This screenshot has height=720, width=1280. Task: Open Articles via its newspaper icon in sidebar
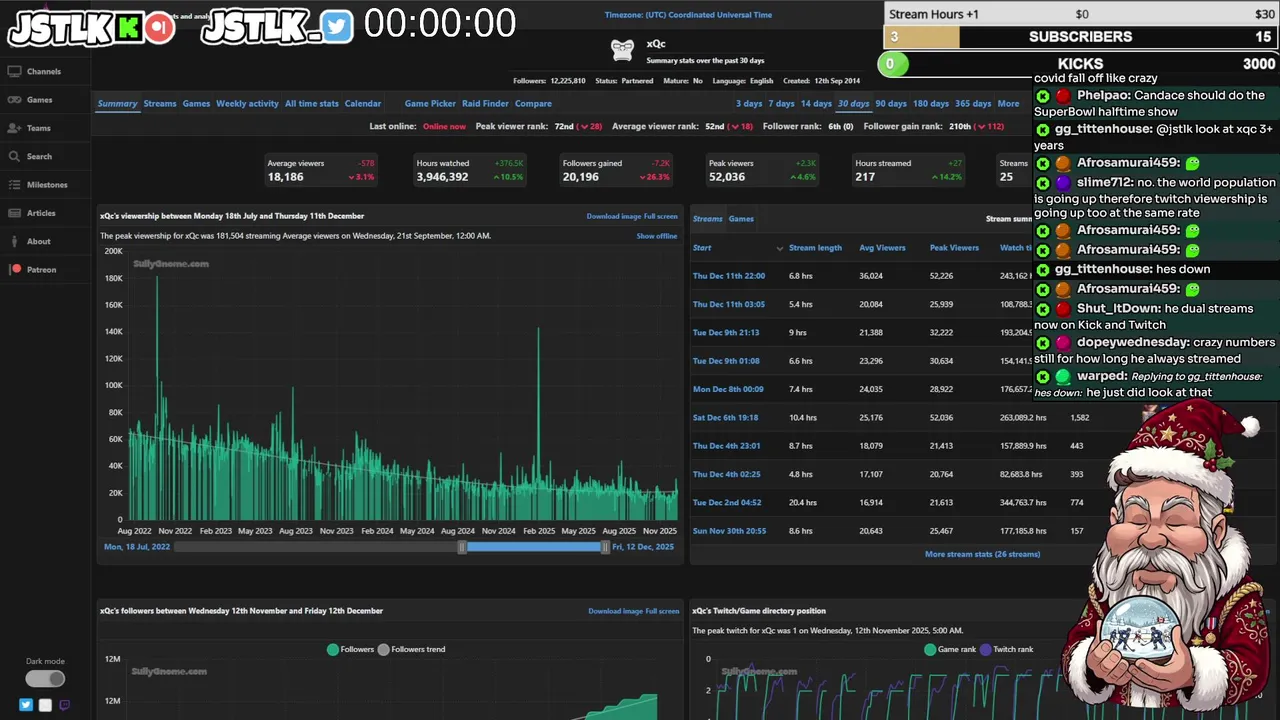coord(14,213)
